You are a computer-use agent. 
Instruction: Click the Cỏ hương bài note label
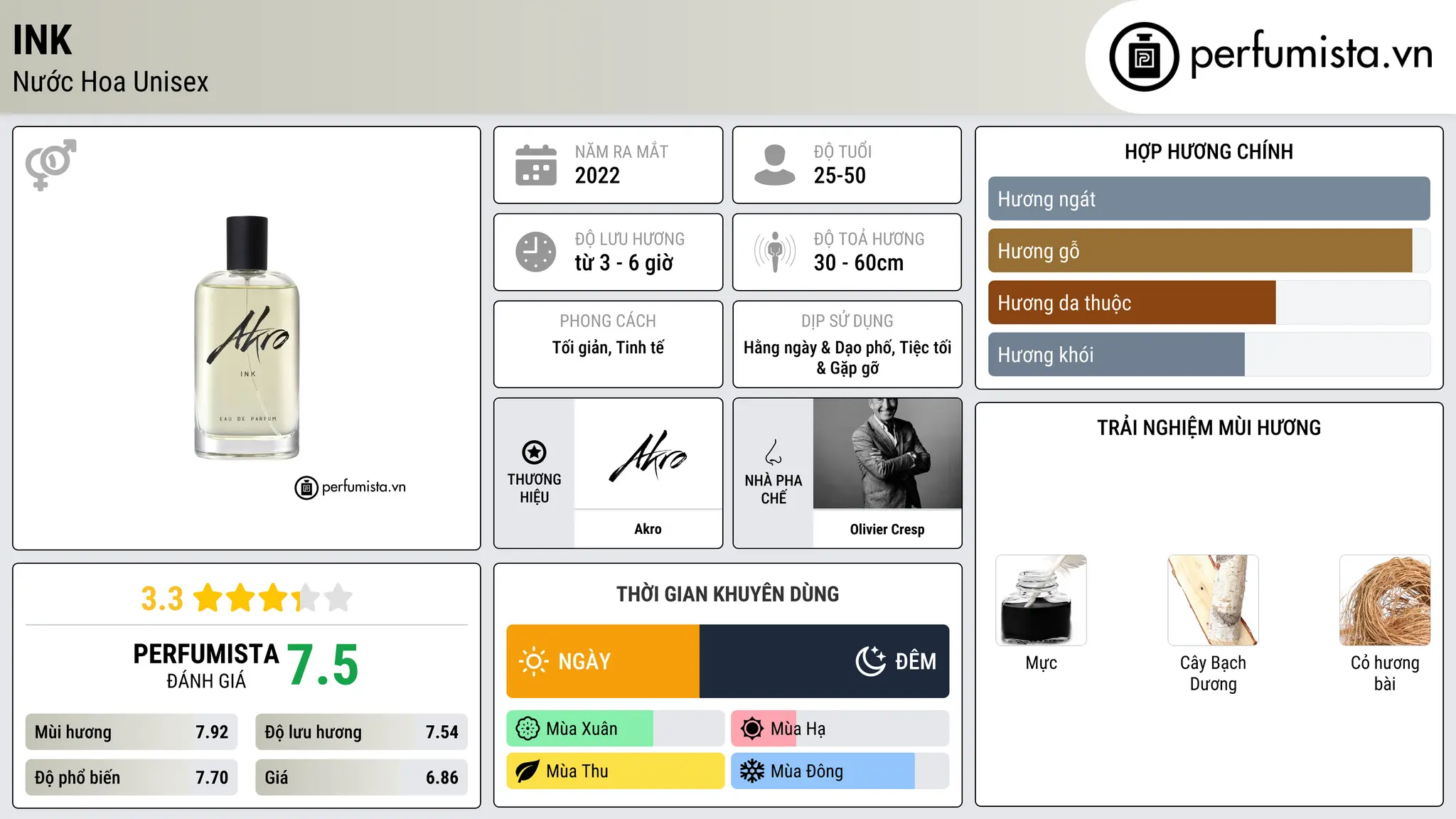click(x=1385, y=673)
